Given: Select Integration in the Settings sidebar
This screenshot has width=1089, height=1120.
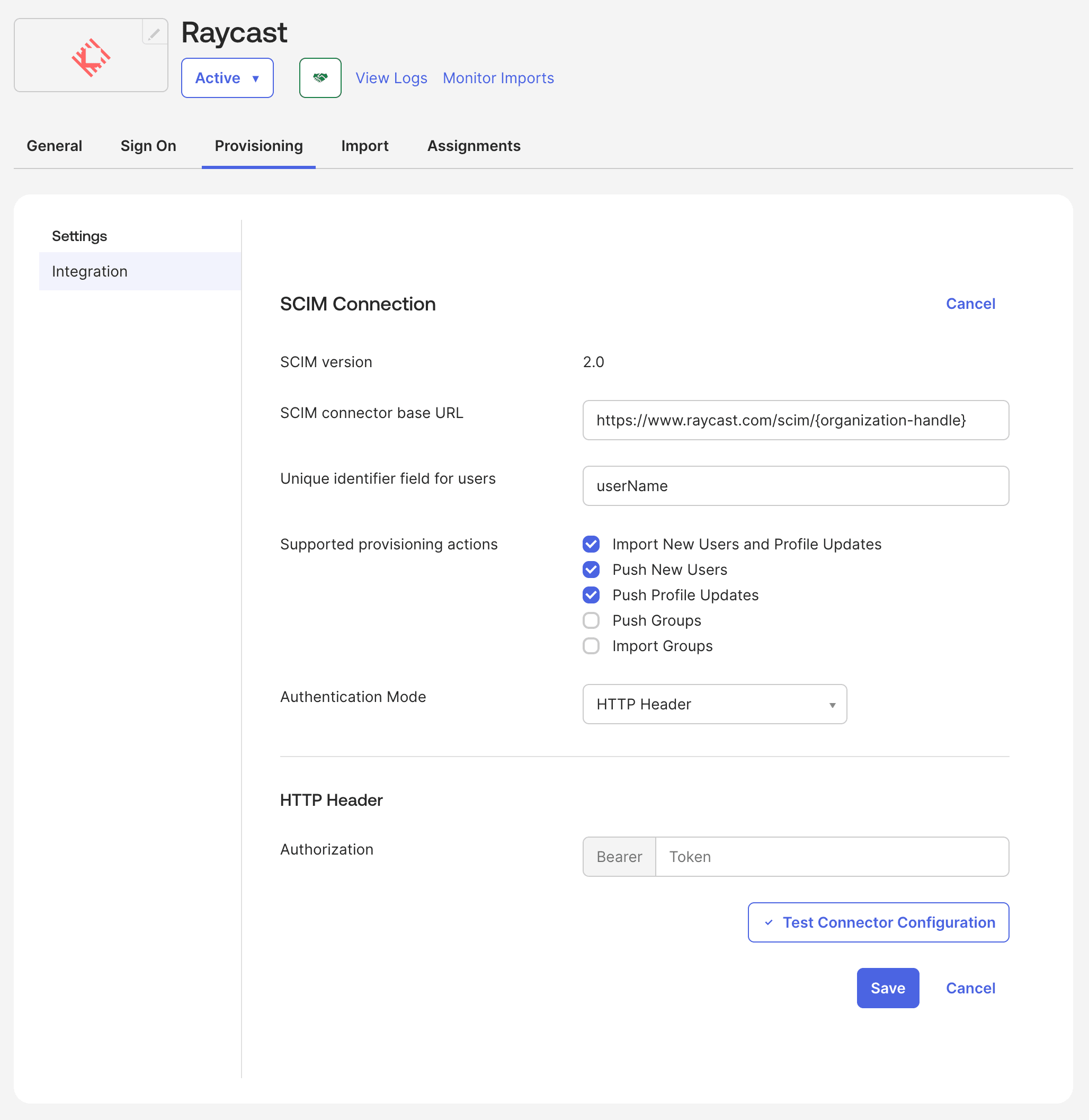Looking at the screenshot, I should tap(89, 271).
